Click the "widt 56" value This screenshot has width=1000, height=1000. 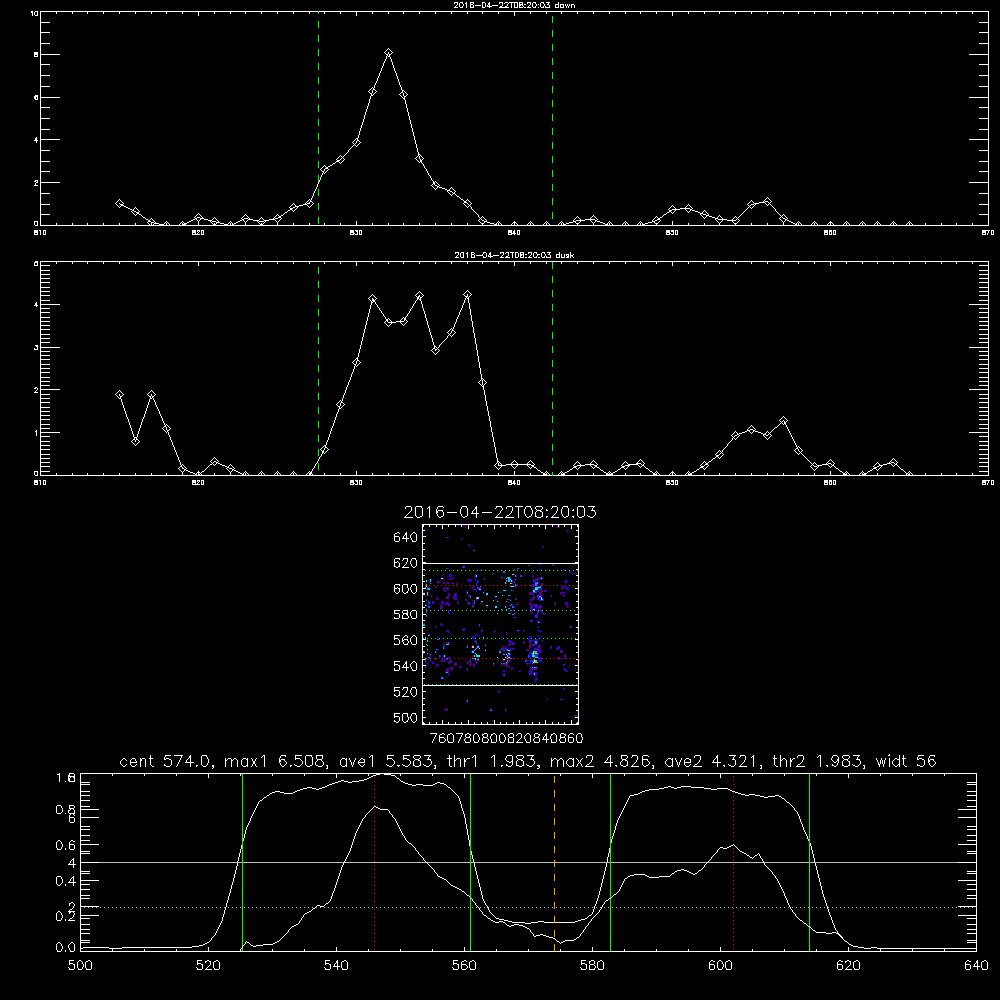click(x=906, y=761)
